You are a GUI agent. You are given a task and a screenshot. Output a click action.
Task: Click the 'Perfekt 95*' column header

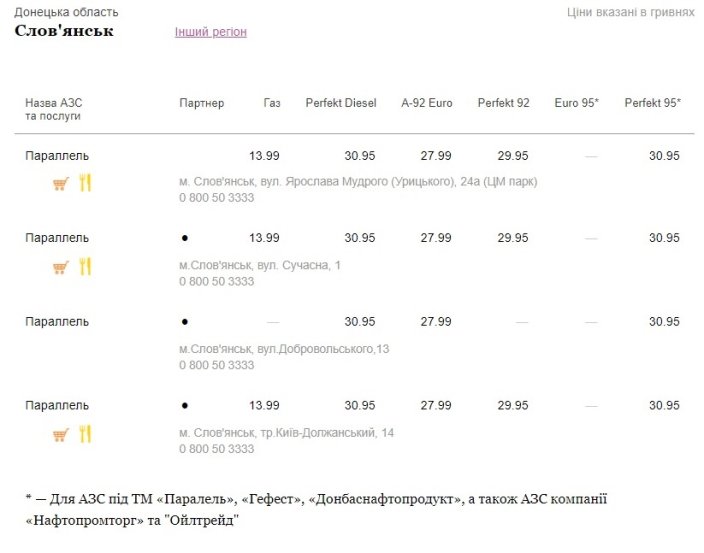(652, 103)
